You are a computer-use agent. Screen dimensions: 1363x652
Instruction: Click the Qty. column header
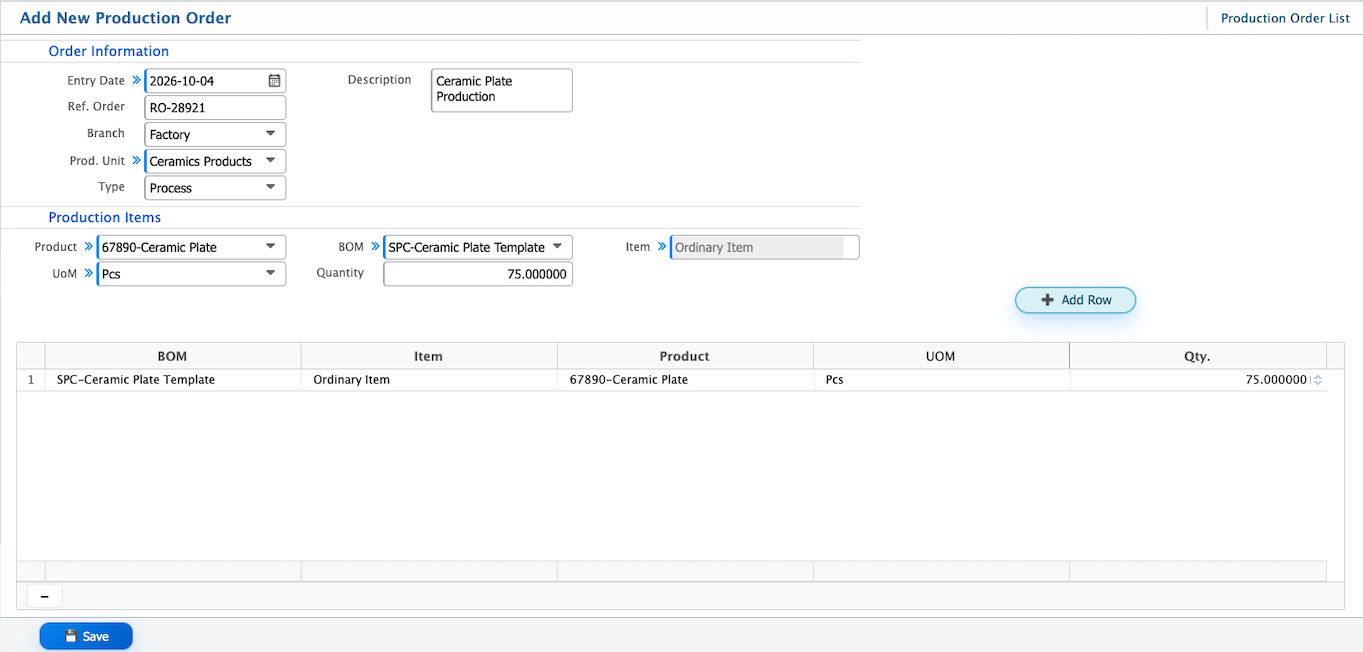[x=1198, y=356]
